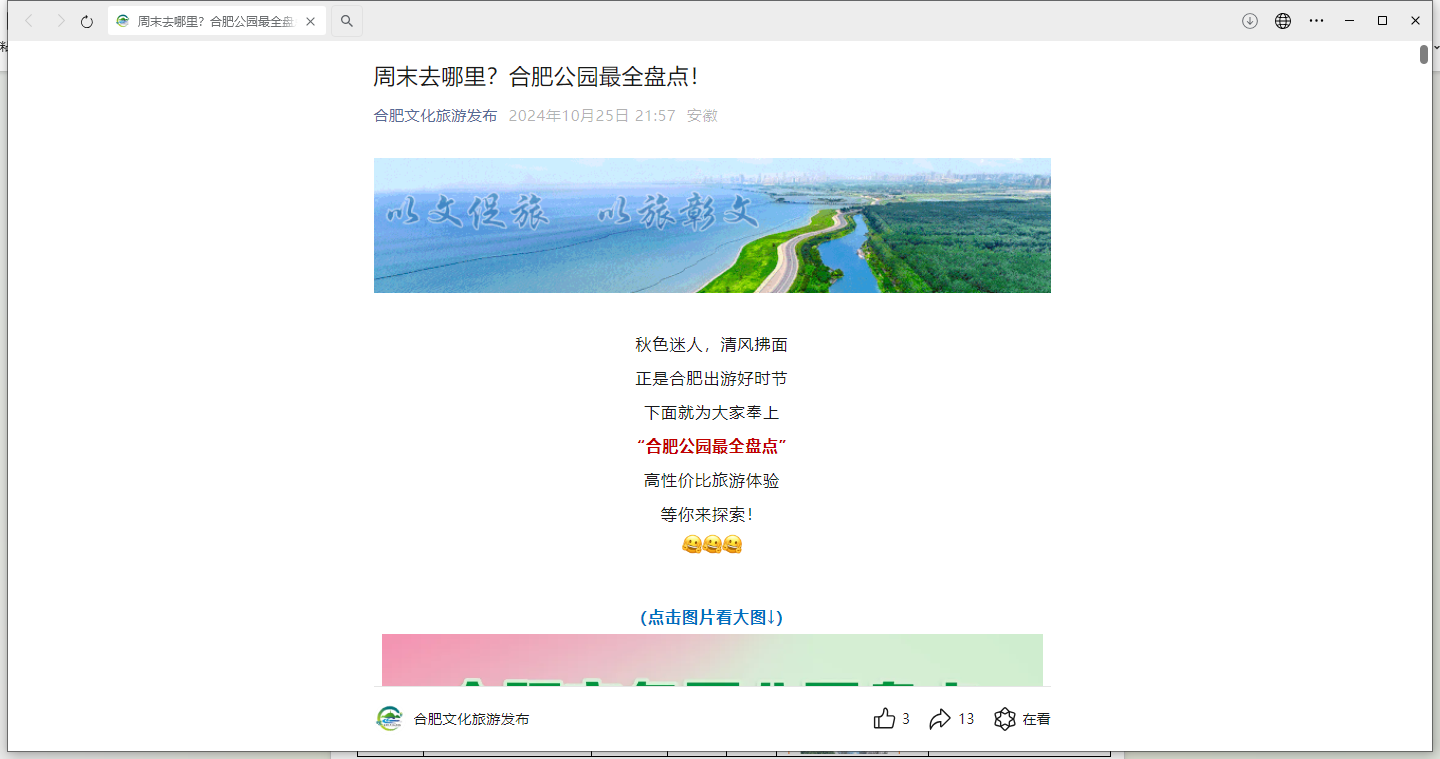Minimize the article window

coord(1350,21)
